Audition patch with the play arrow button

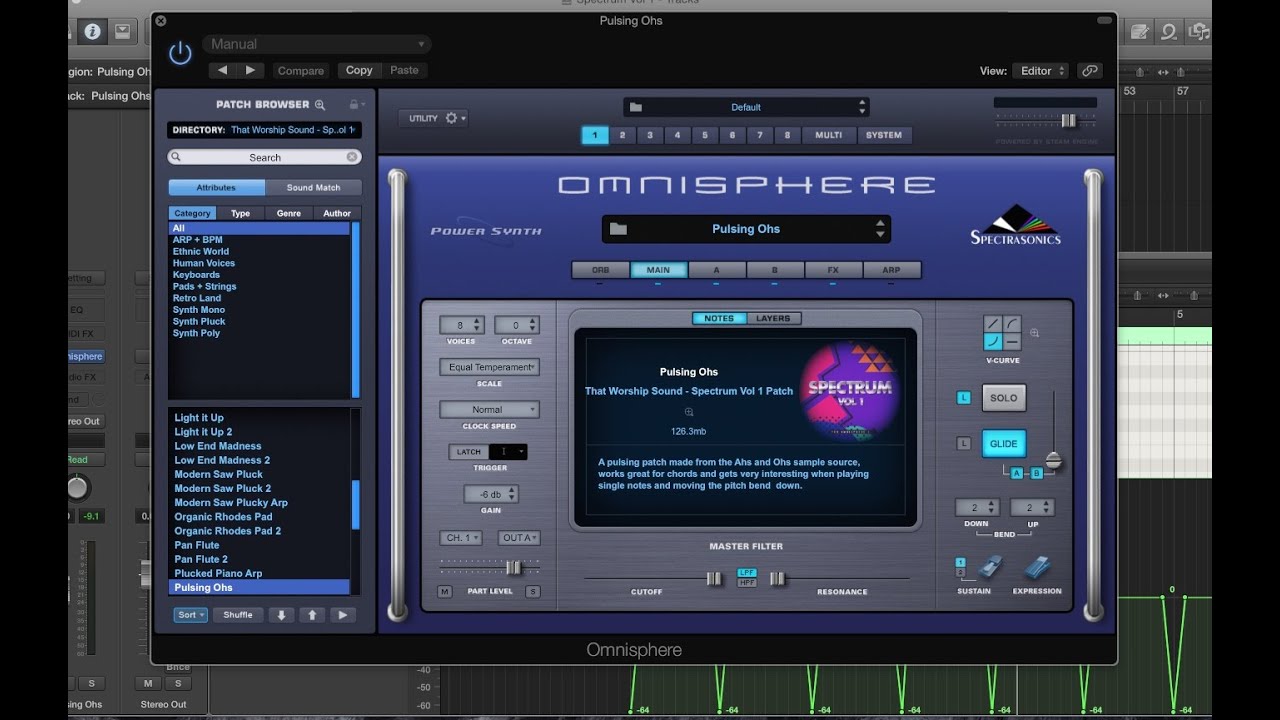(x=343, y=615)
